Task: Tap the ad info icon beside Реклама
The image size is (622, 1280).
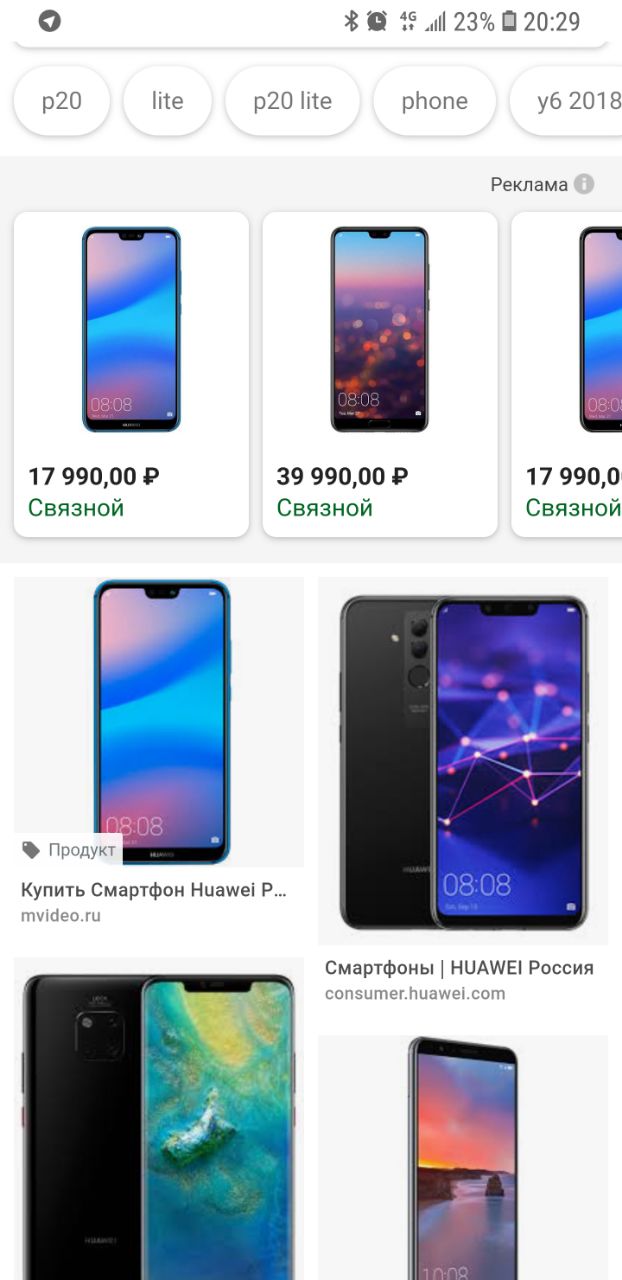Action: coord(584,184)
